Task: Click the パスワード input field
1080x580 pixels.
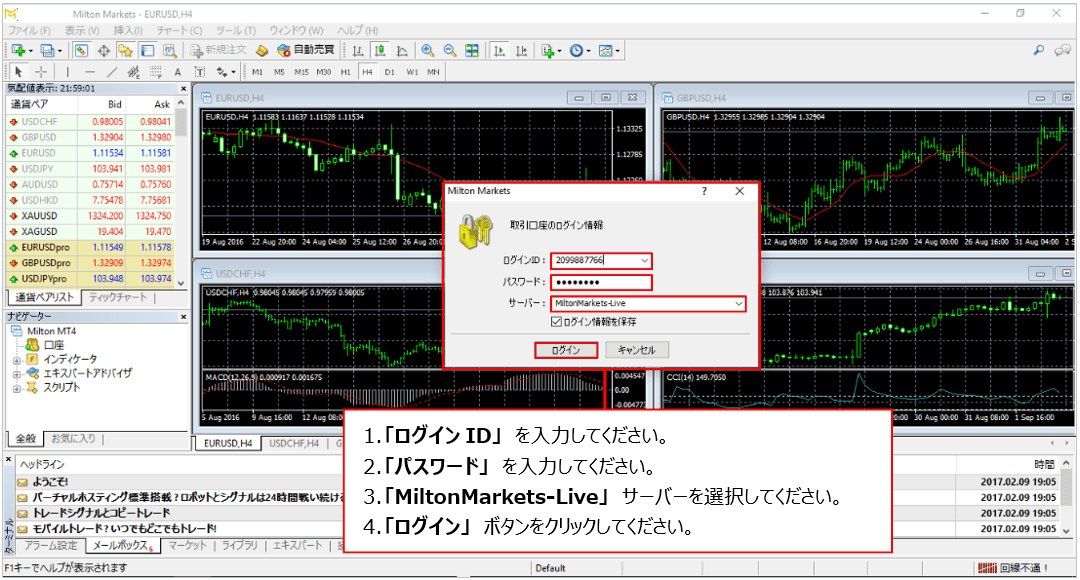Action: point(601,282)
